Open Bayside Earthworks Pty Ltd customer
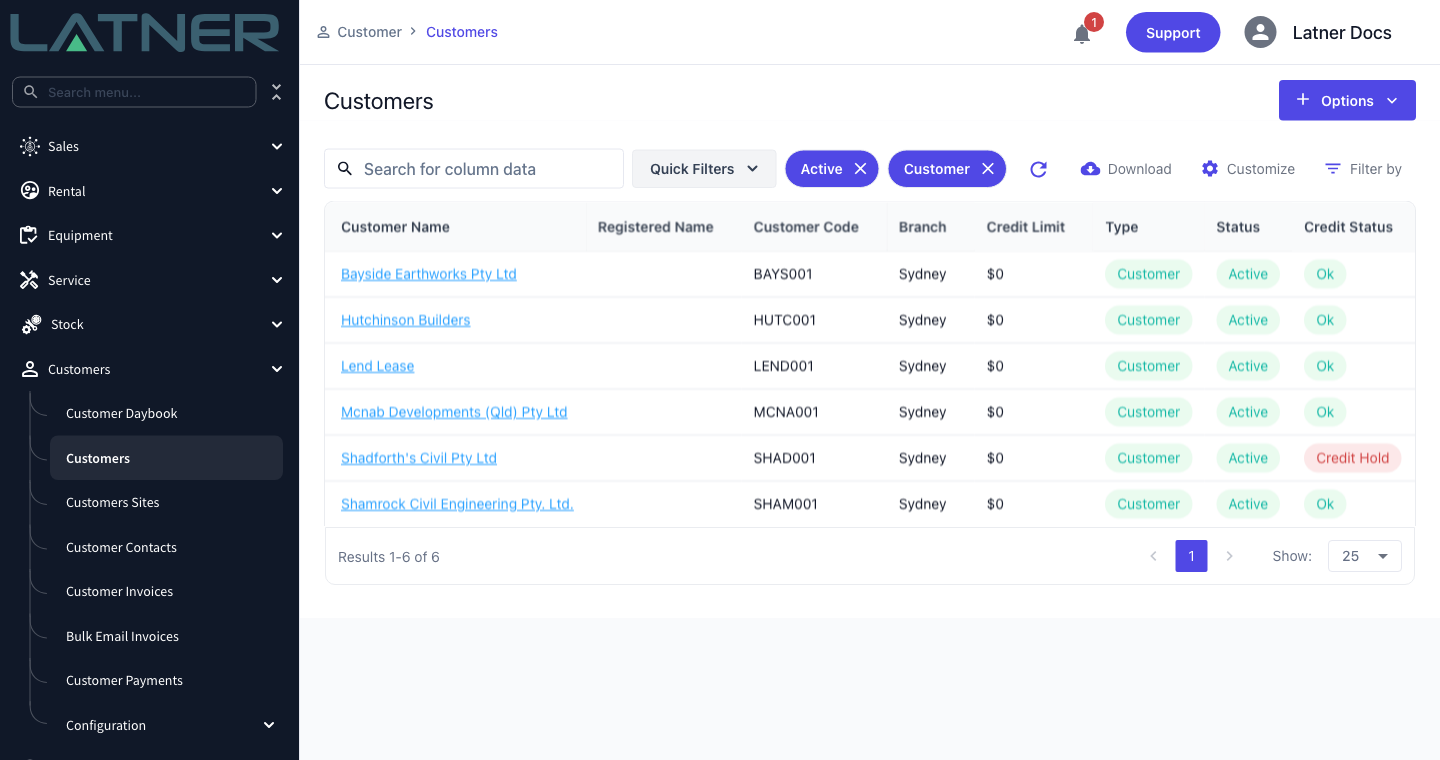Viewport: 1440px width, 760px height. click(x=429, y=274)
